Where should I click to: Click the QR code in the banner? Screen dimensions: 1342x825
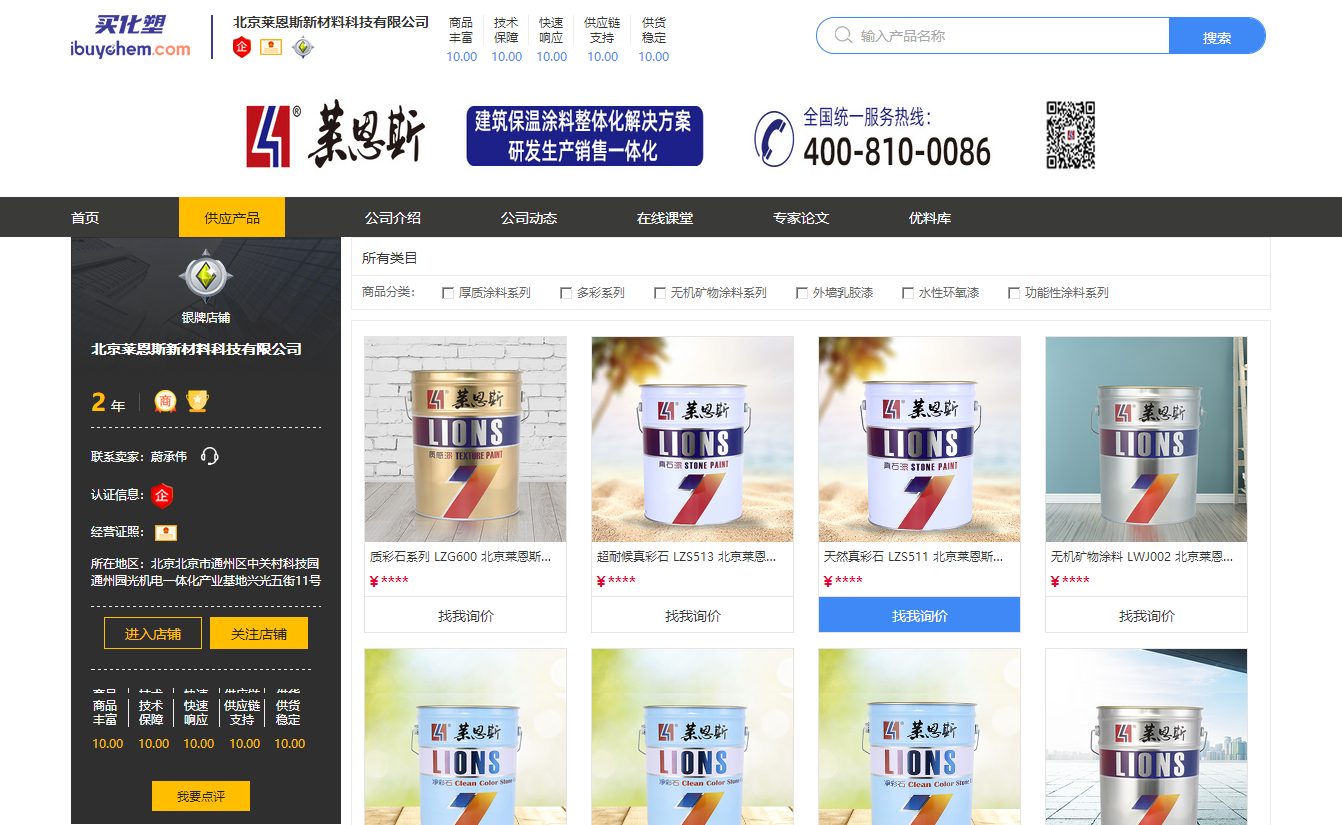pyautogui.click(x=1071, y=135)
